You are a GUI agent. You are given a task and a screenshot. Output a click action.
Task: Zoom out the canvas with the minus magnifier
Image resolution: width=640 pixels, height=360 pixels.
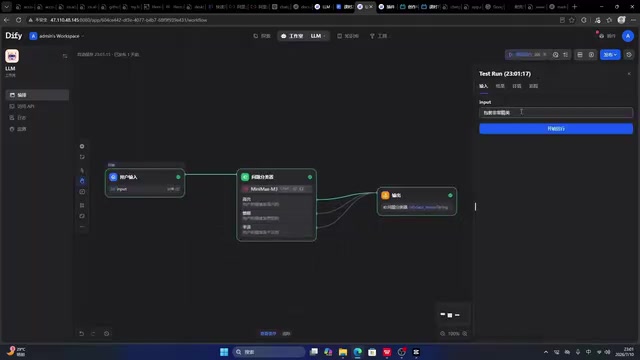(x=442, y=333)
